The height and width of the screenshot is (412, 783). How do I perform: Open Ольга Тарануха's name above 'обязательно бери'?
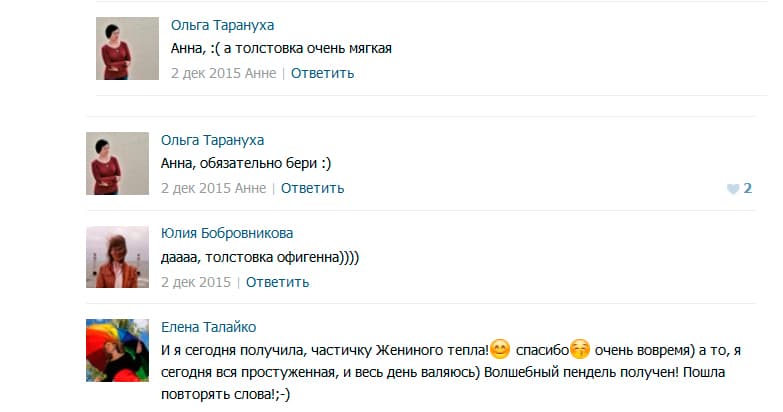(212, 140)
